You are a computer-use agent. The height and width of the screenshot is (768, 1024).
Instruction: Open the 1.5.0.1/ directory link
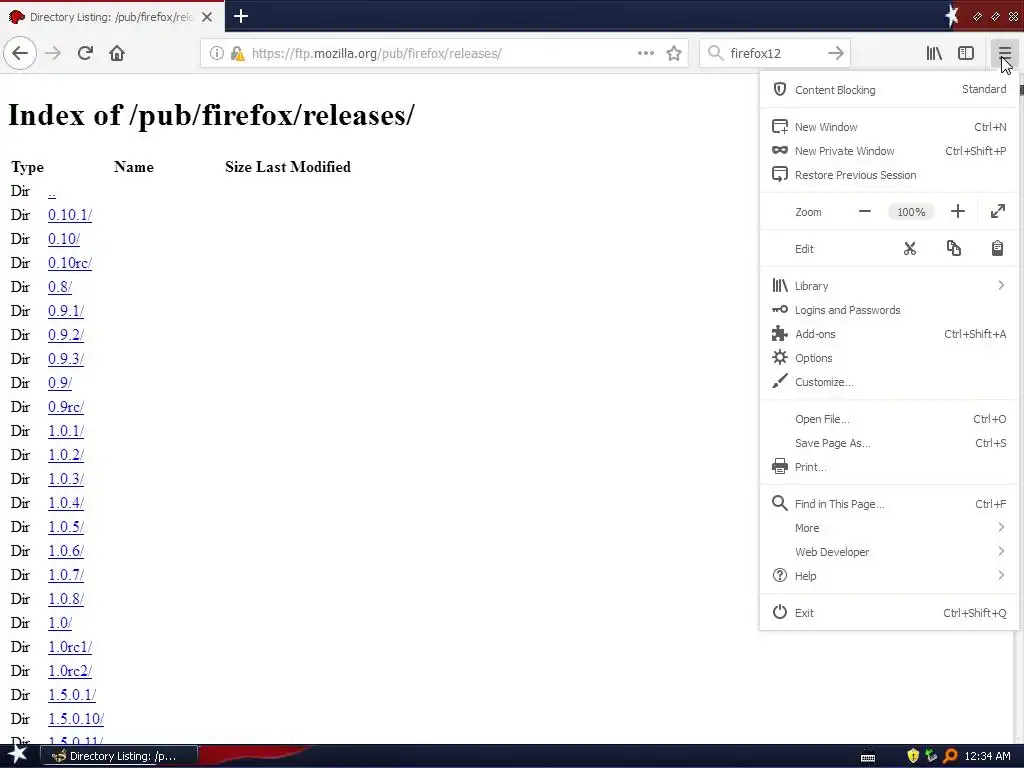tap(72, 695)
